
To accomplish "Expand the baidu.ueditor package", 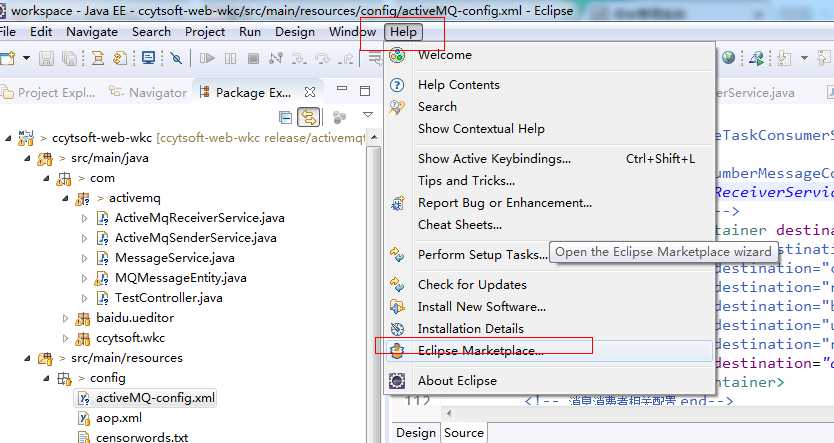I will (x=65, y=318).
